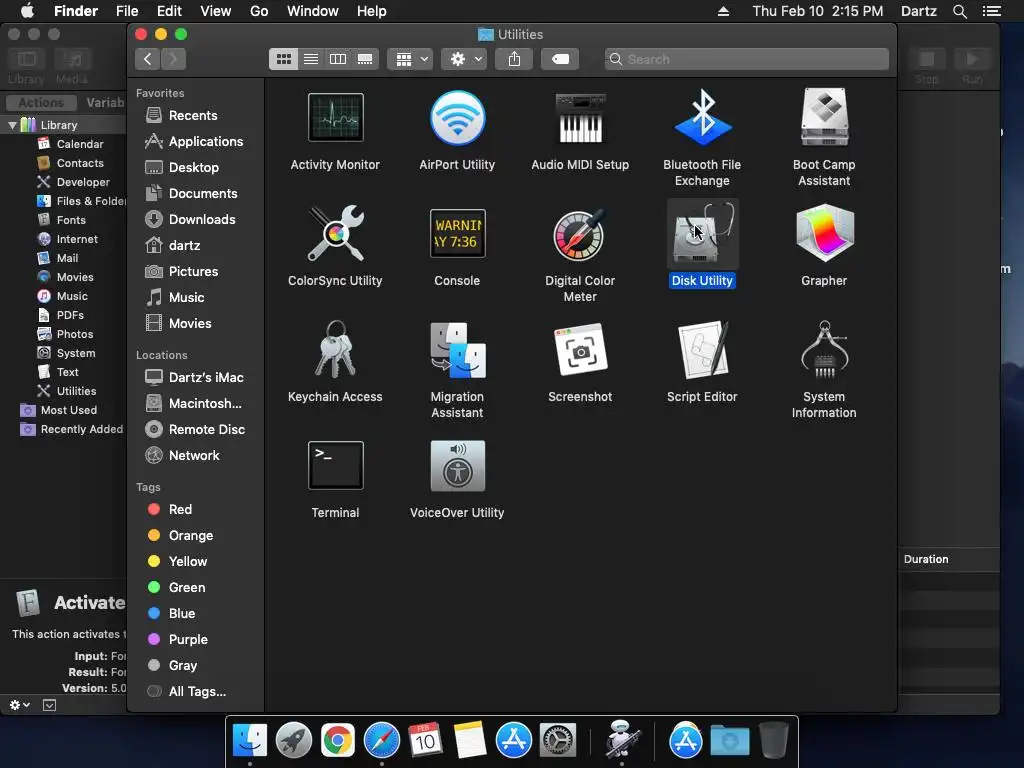Select Digital Color Meter icon
Viewport: 1024px width, 768px height.
[580, 233]
